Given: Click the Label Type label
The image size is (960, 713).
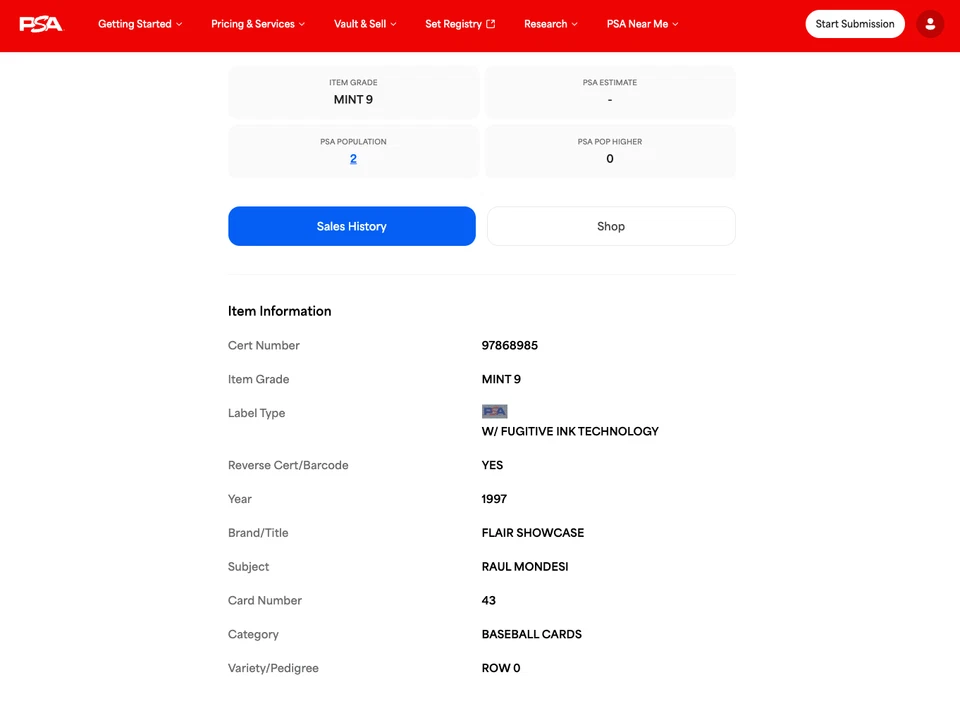Looking at the screenshot, I should point(256,413).
